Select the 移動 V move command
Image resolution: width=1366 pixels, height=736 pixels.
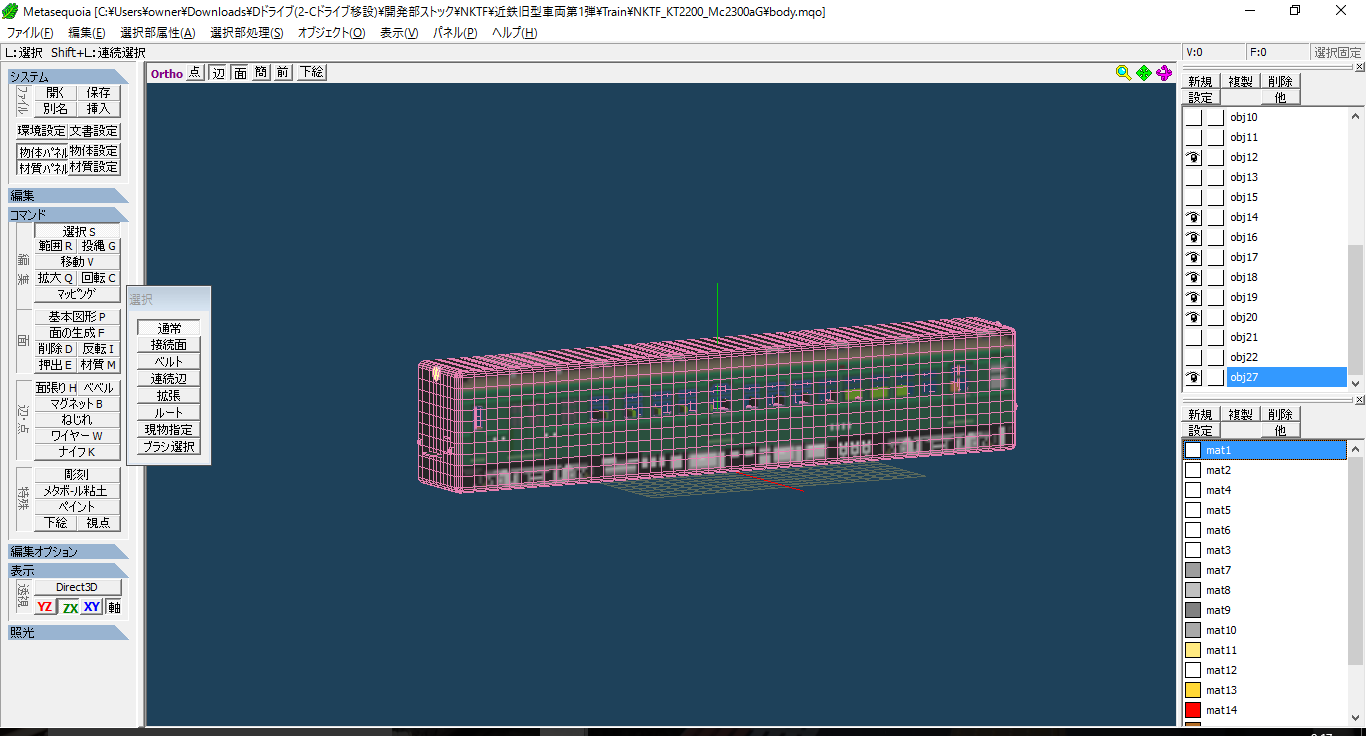tap(77, 261)
